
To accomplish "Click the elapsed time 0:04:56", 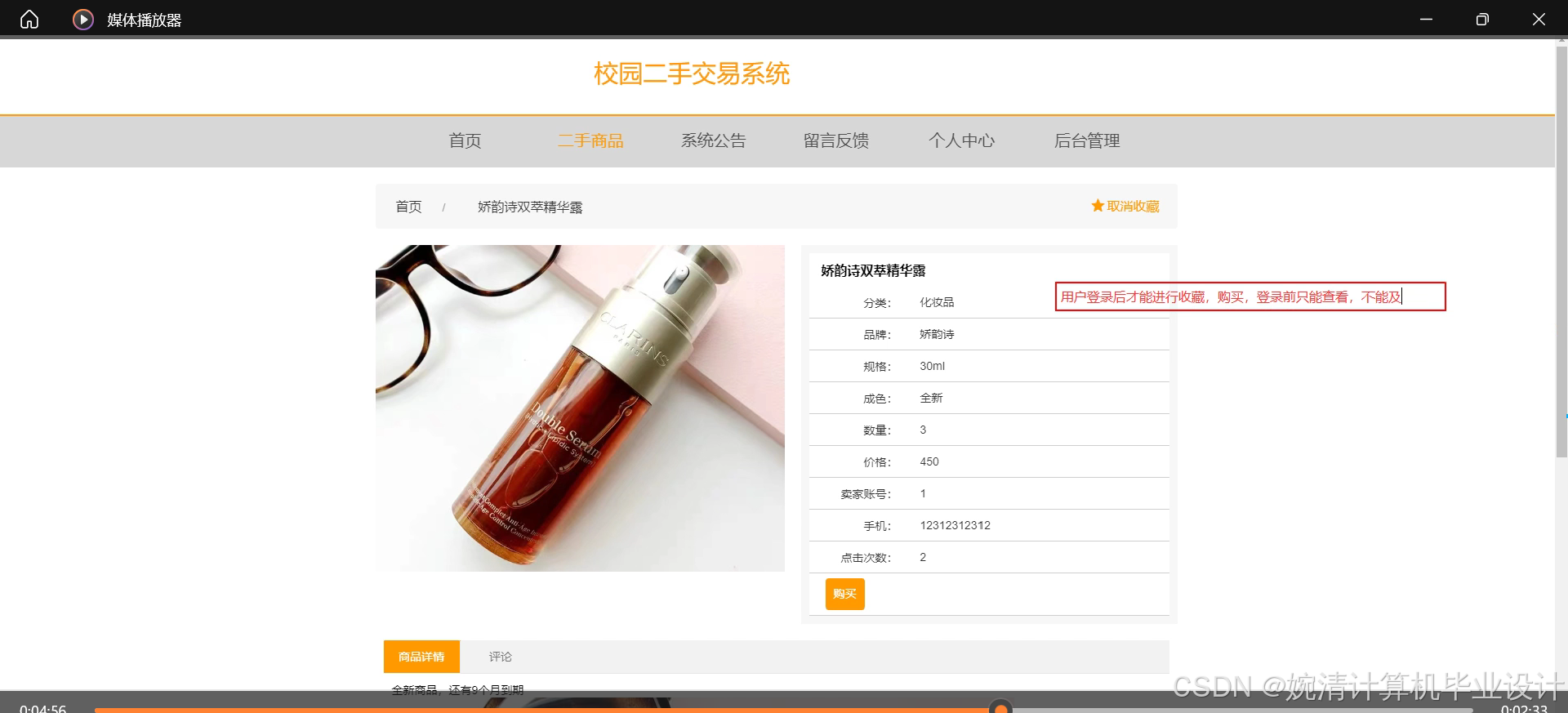I will pos(42,707).
